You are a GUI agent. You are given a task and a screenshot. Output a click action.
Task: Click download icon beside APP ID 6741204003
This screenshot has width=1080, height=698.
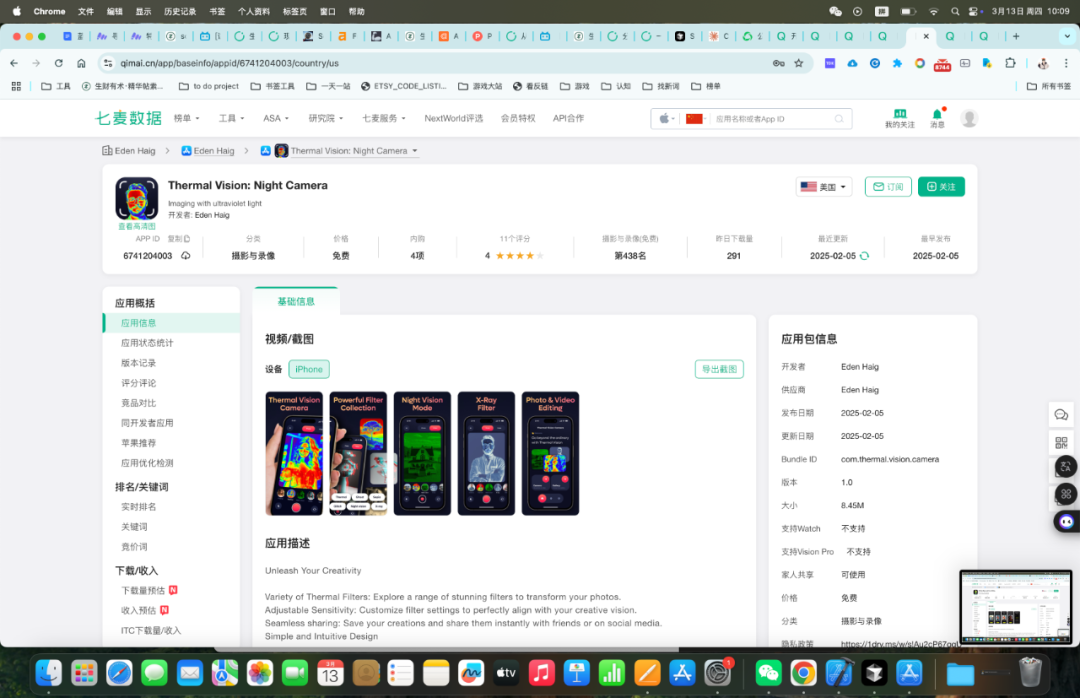(x=185, y=256)
